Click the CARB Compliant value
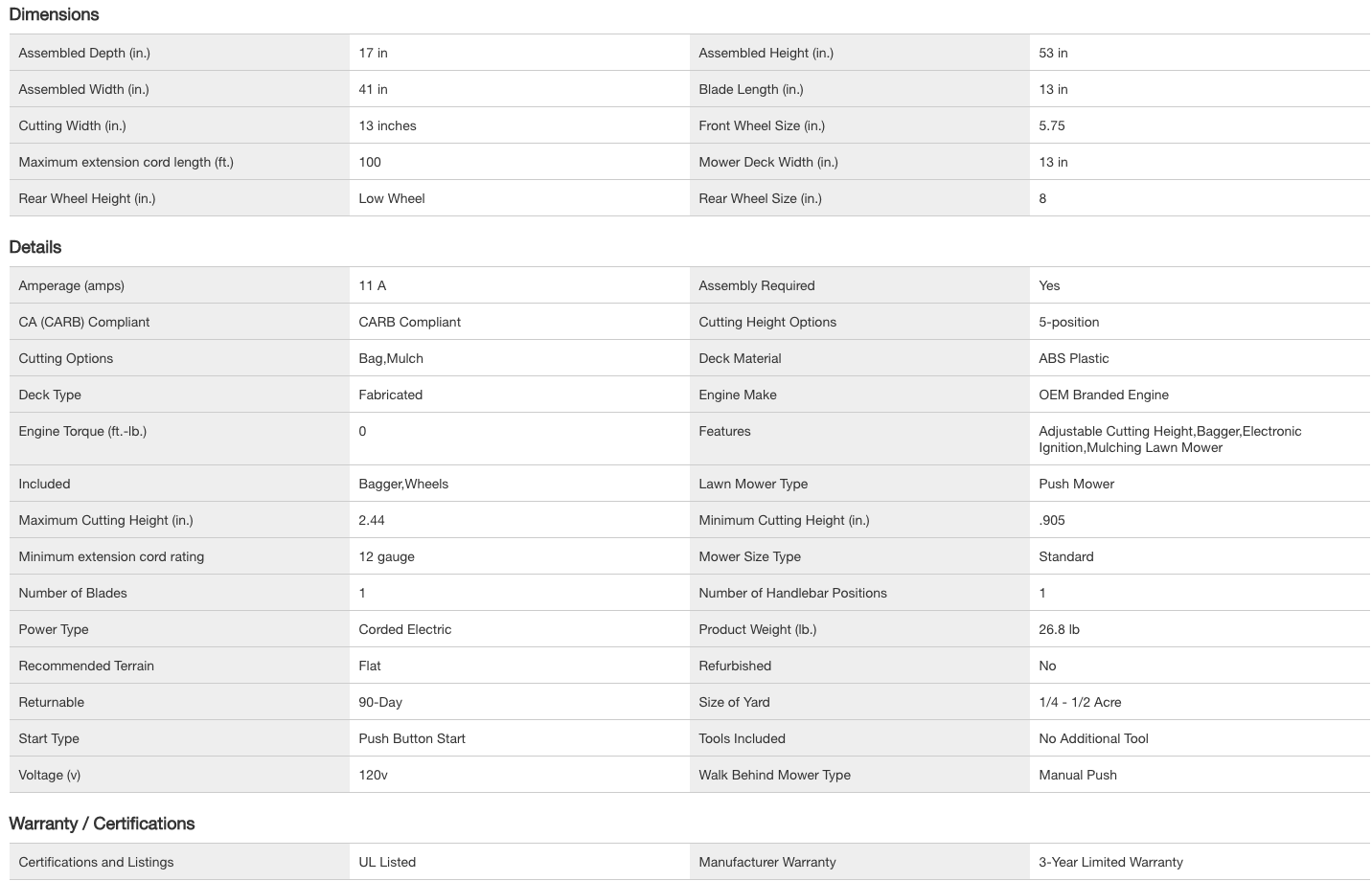Image resolution: width=1372 pixels, height=881 pixels. 409,322
